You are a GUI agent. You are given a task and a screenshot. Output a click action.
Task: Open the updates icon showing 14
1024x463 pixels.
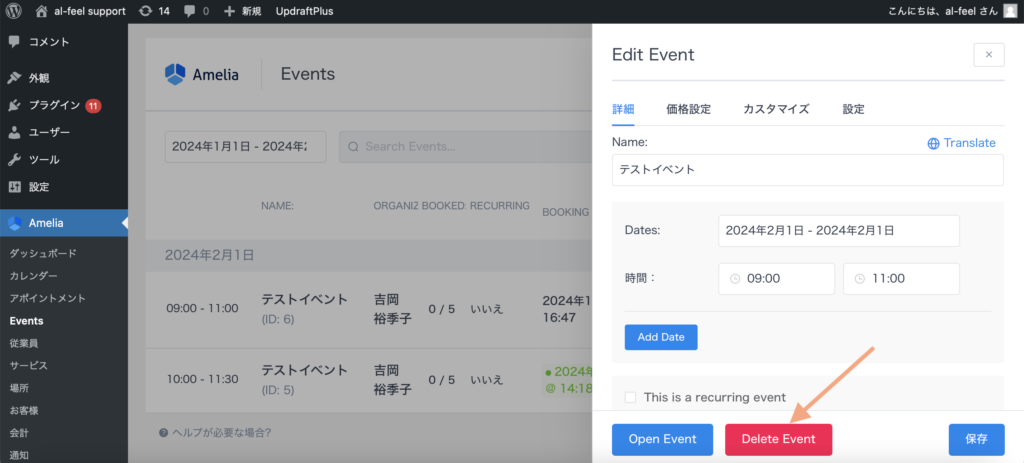147,11
